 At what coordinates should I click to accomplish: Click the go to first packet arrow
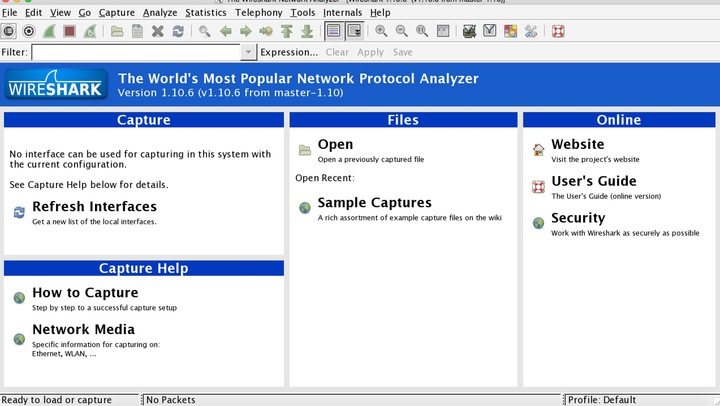287,31
